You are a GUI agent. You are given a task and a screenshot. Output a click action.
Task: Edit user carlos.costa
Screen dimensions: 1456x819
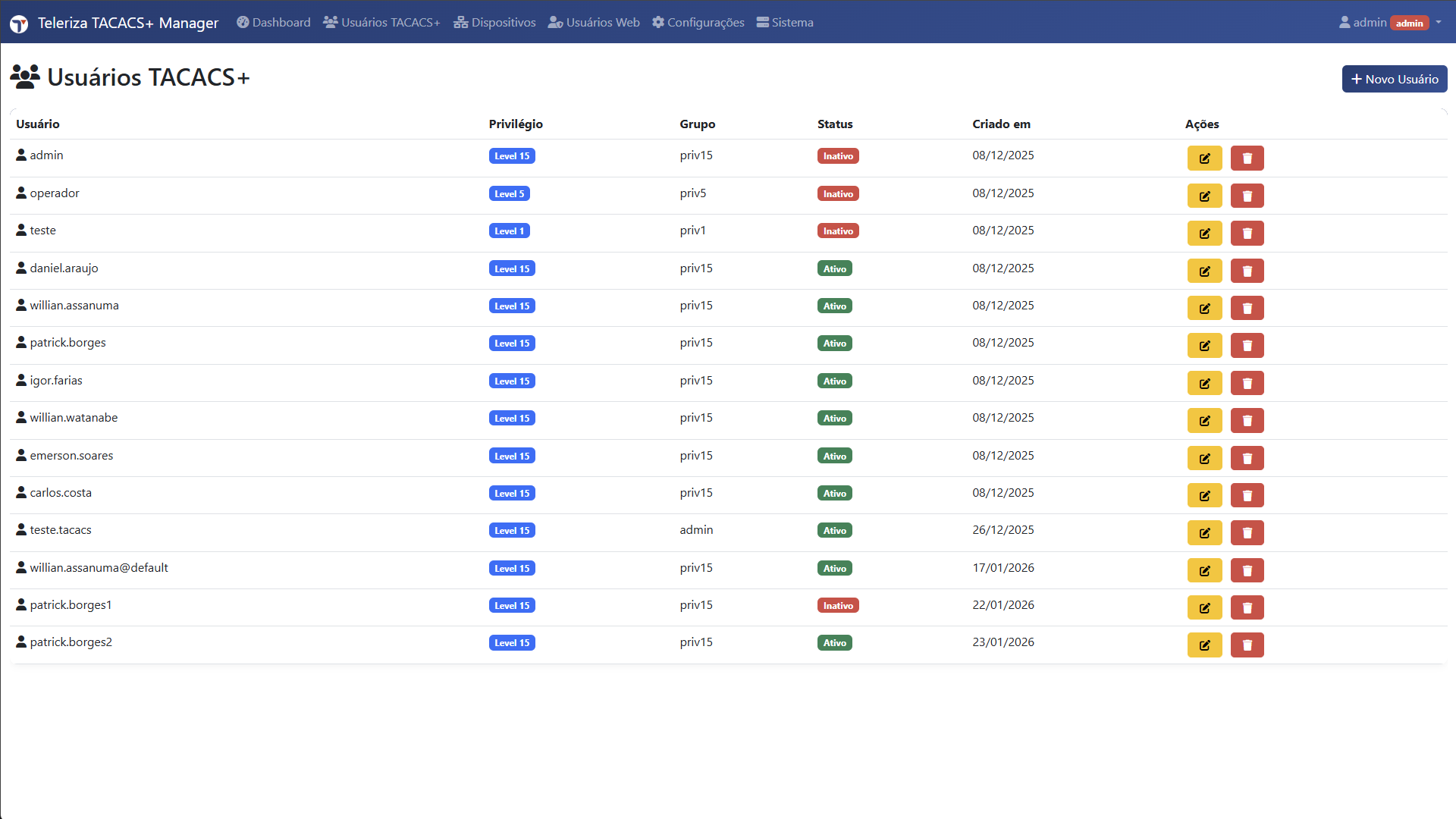(x=1204, y=496)
